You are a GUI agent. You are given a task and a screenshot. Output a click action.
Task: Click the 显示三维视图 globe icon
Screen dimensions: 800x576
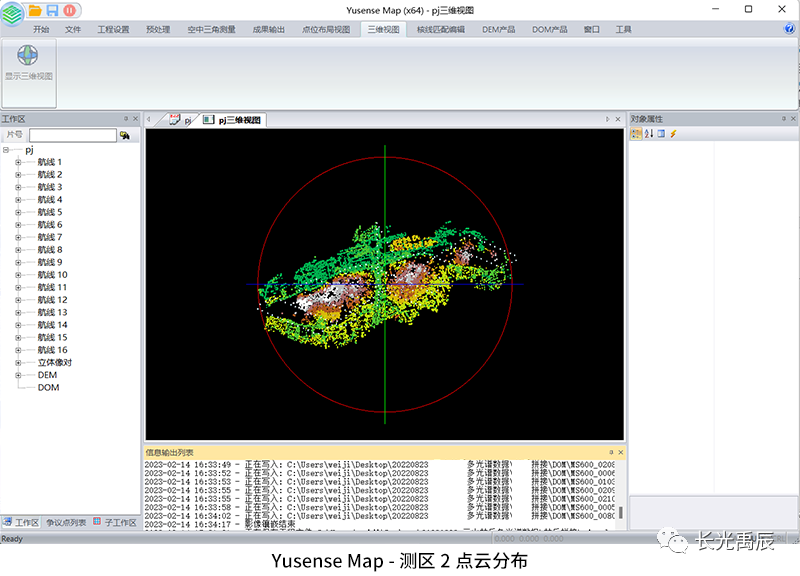[x=28, y=56]
